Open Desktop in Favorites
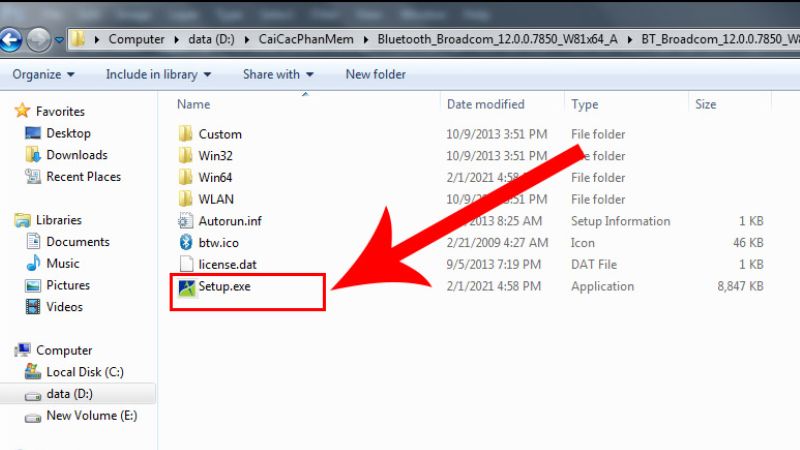 tap(68, 133)
